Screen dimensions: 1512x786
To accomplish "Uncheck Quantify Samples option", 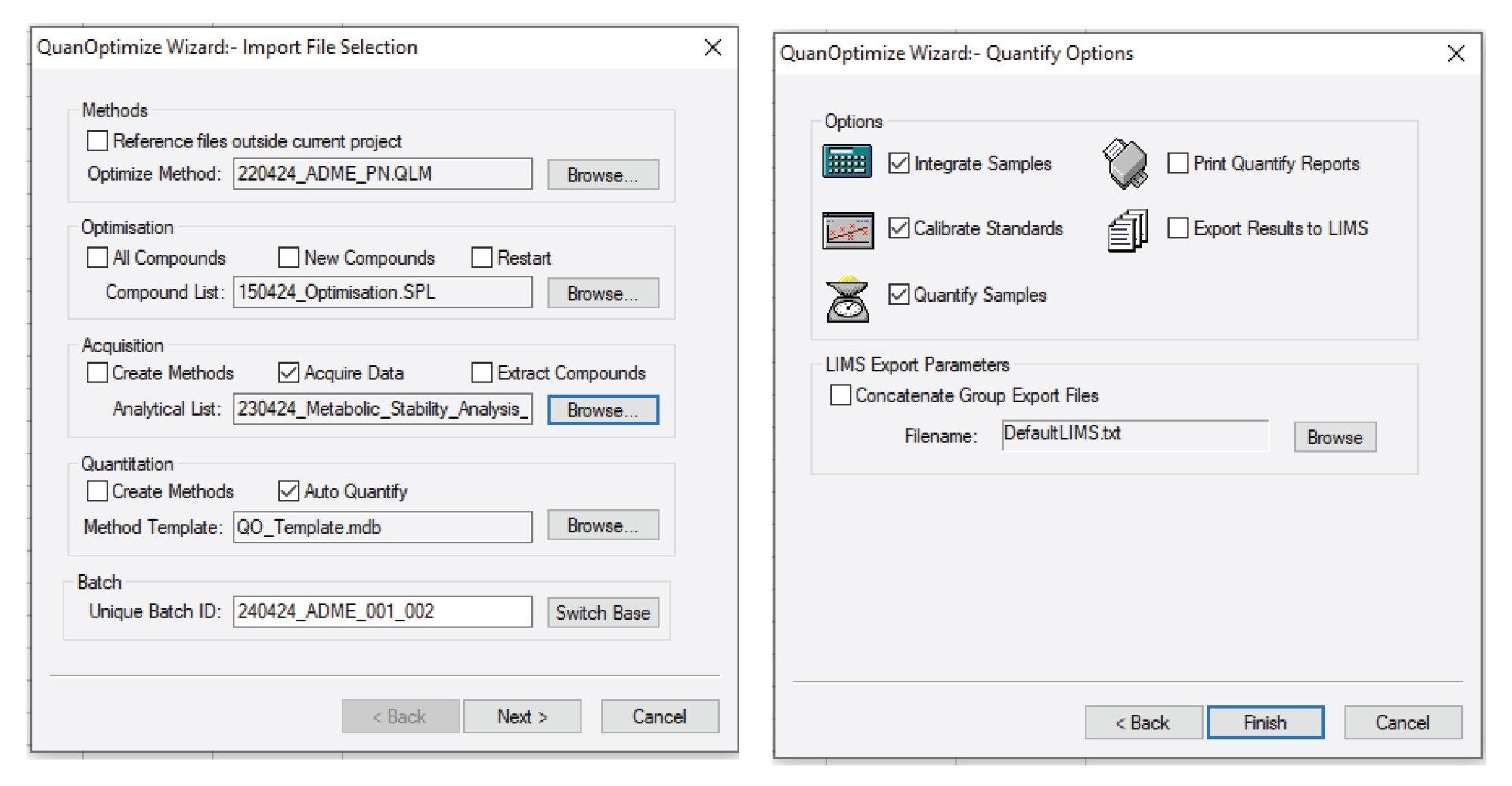I will (x=899, y=294).
